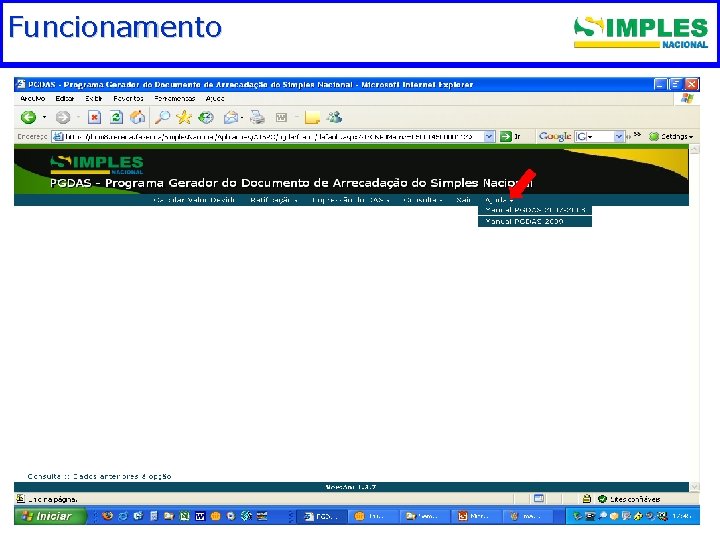Expand the Mail button dropdown arrow

tap(242, 118)
